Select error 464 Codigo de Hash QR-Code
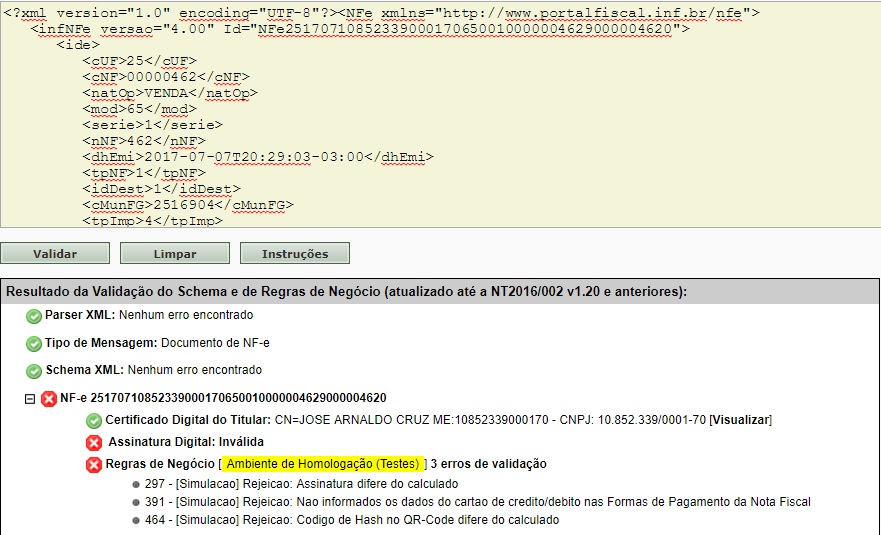Image resolution: width=881 pixels, height=535 pixels. tap(352, 520)
